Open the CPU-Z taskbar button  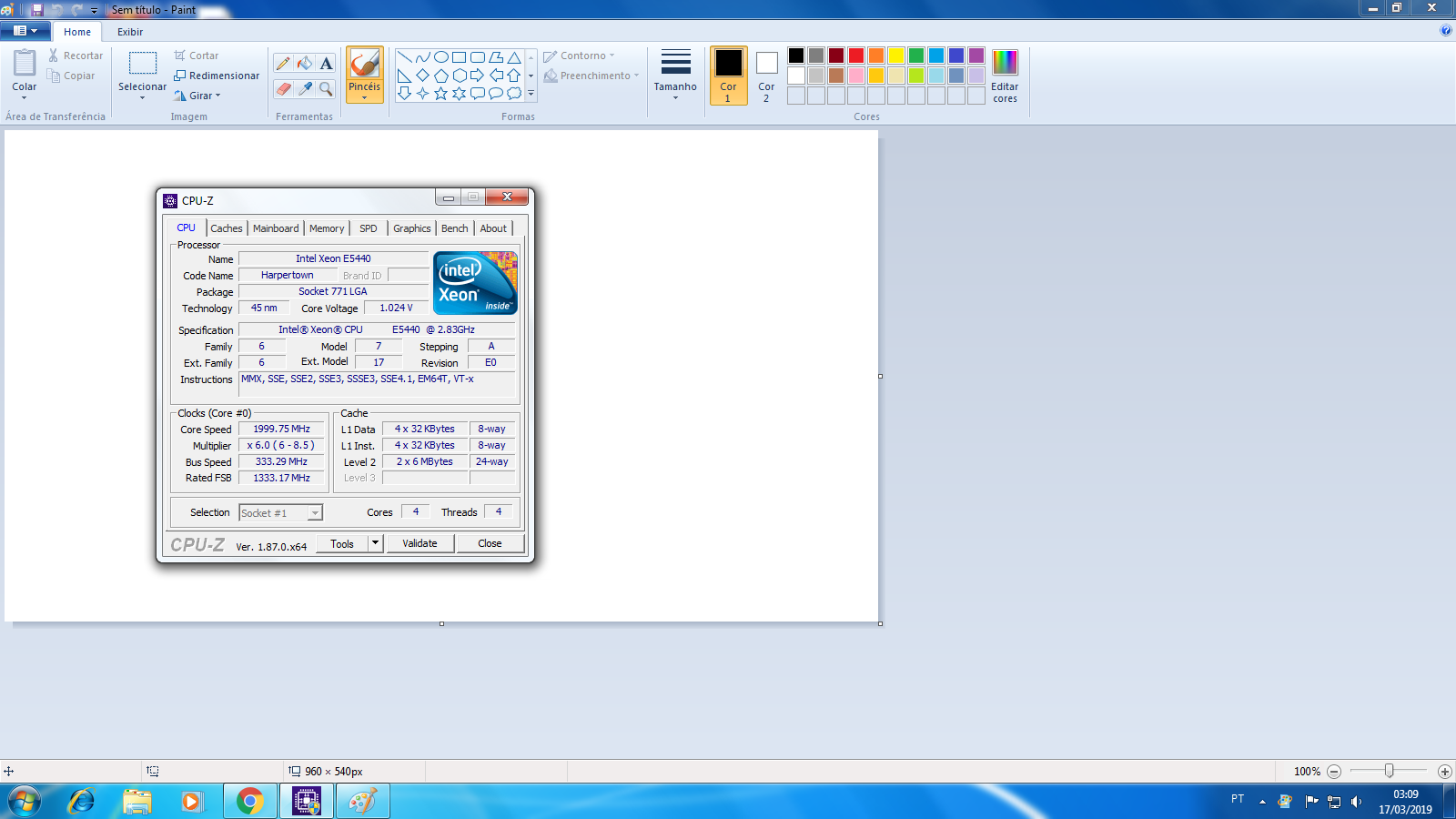coord(306,801)
